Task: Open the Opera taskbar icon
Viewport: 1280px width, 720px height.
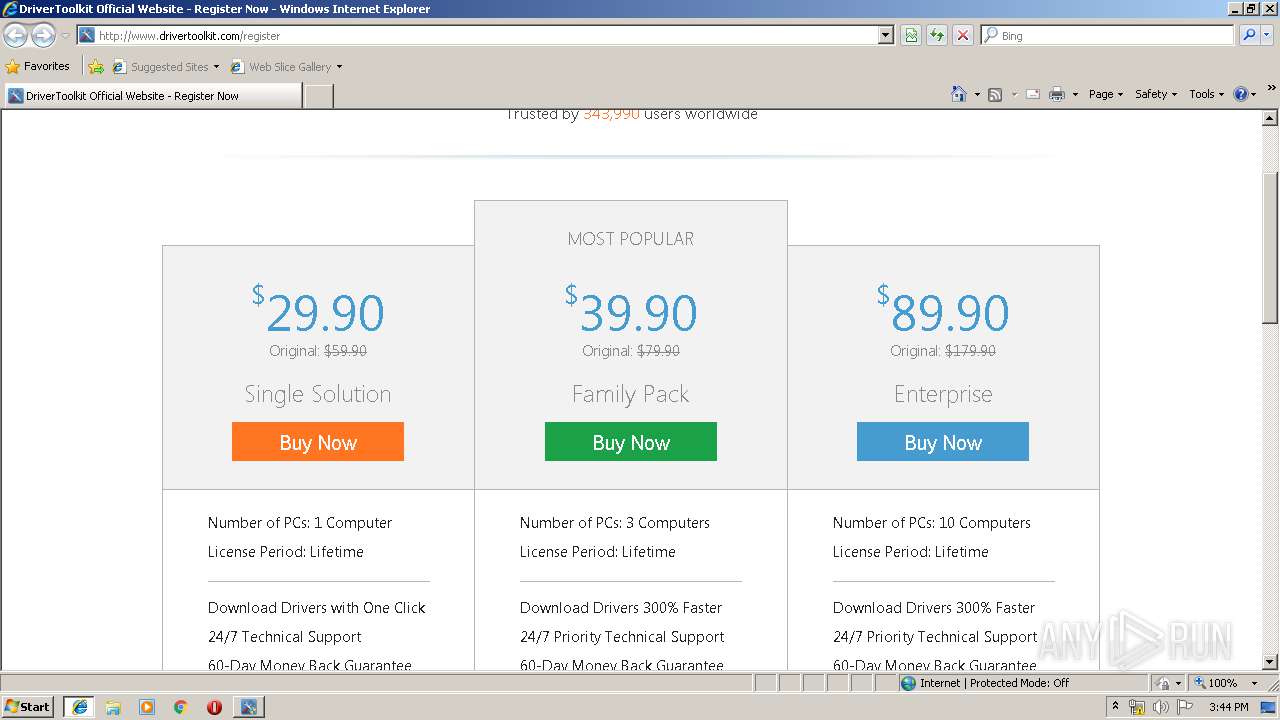Action: tap(214, 706)
